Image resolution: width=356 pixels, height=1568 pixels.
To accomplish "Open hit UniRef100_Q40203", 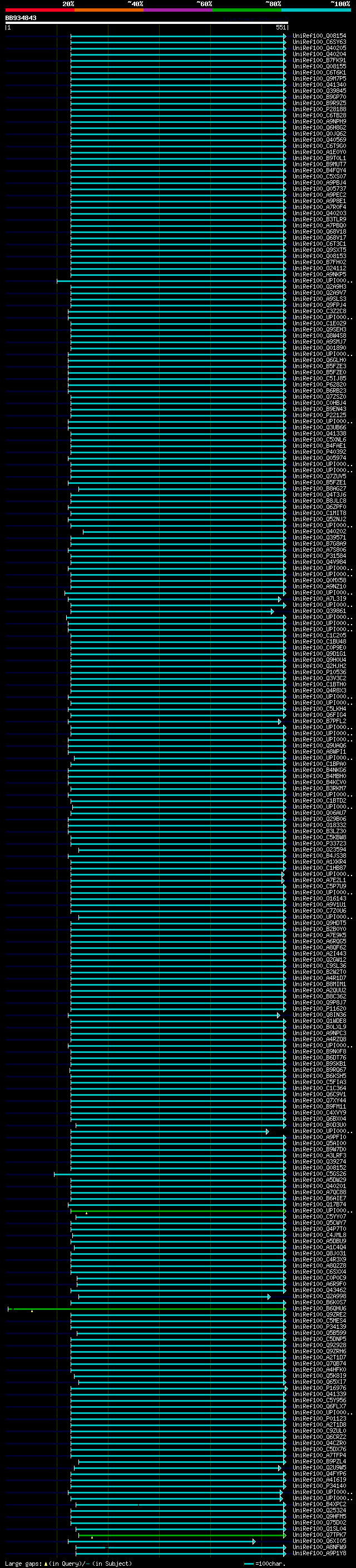I will click(x=319, y=213).
